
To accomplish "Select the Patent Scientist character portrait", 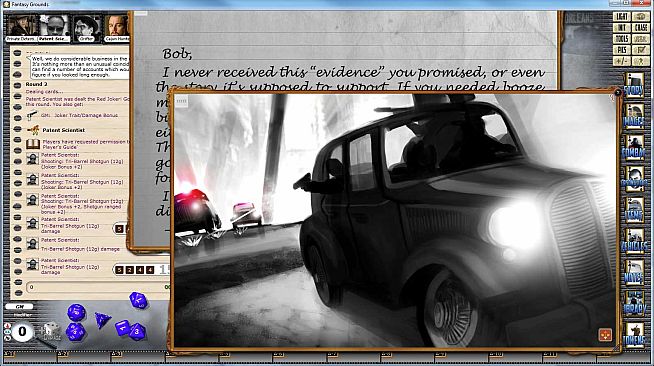I will [54, 28].
